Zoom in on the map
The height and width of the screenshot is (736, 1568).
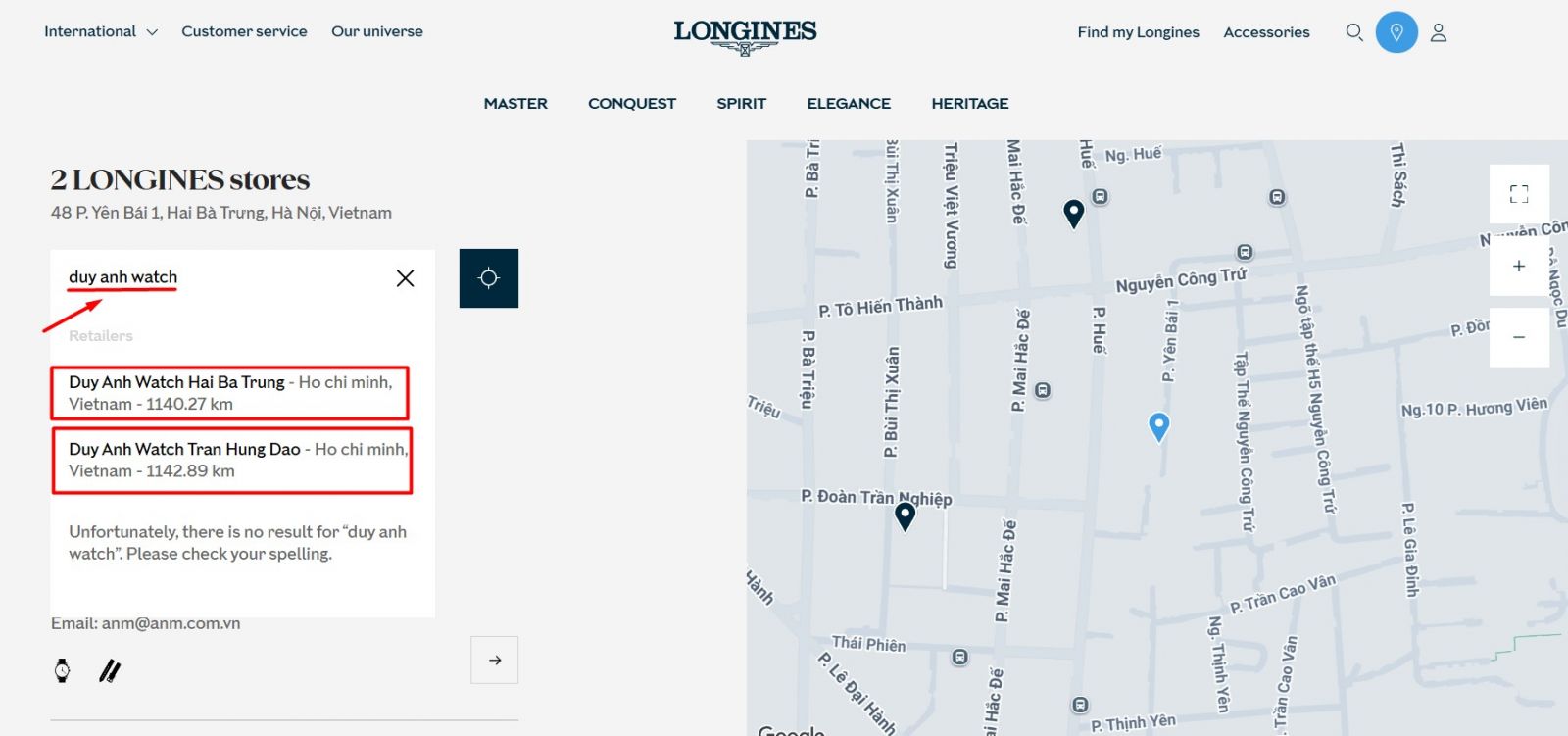pos(1519,266)
